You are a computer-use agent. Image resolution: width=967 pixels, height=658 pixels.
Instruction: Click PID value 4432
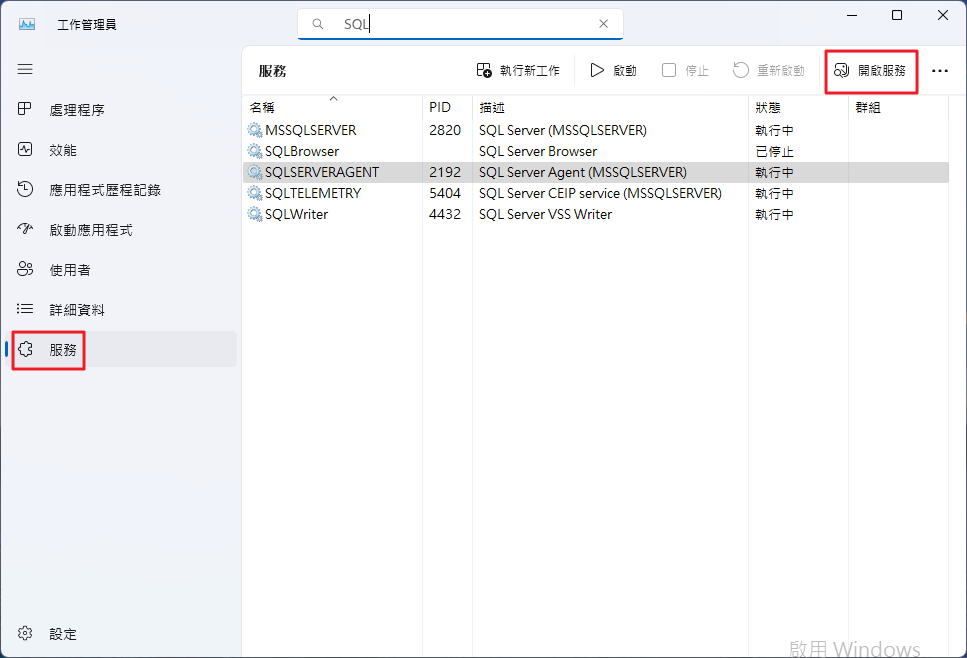click(445, 214)
